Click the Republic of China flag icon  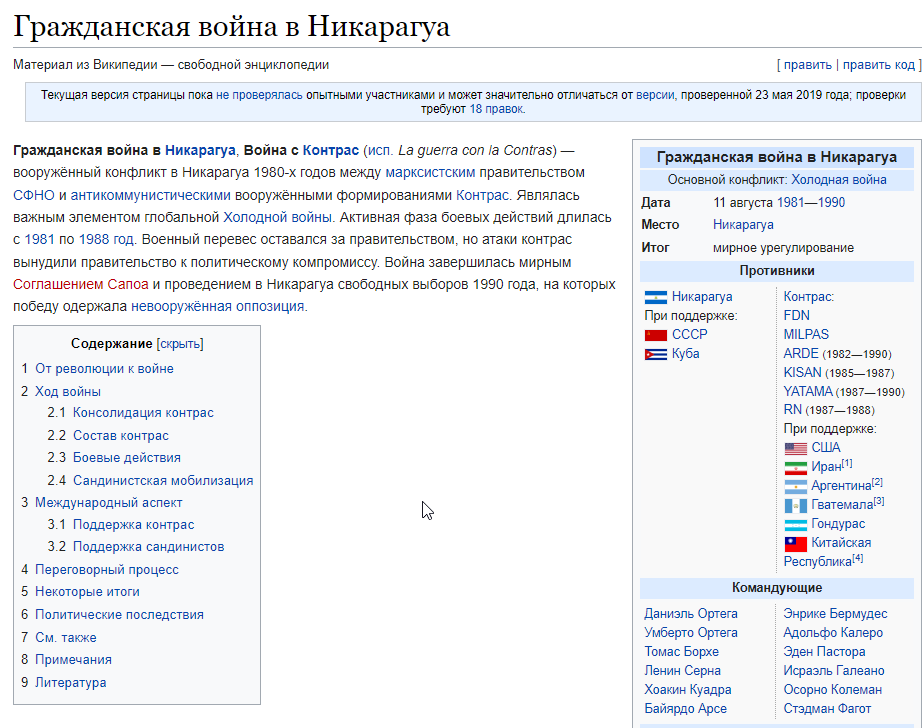(x=795, y=544)
